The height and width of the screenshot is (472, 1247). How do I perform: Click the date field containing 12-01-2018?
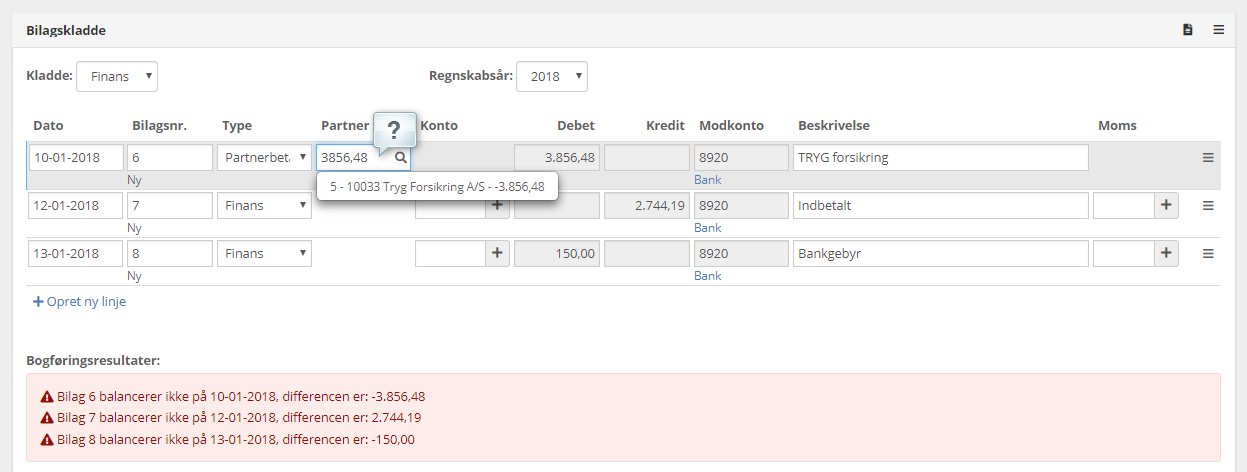click(x=76, y=205)
